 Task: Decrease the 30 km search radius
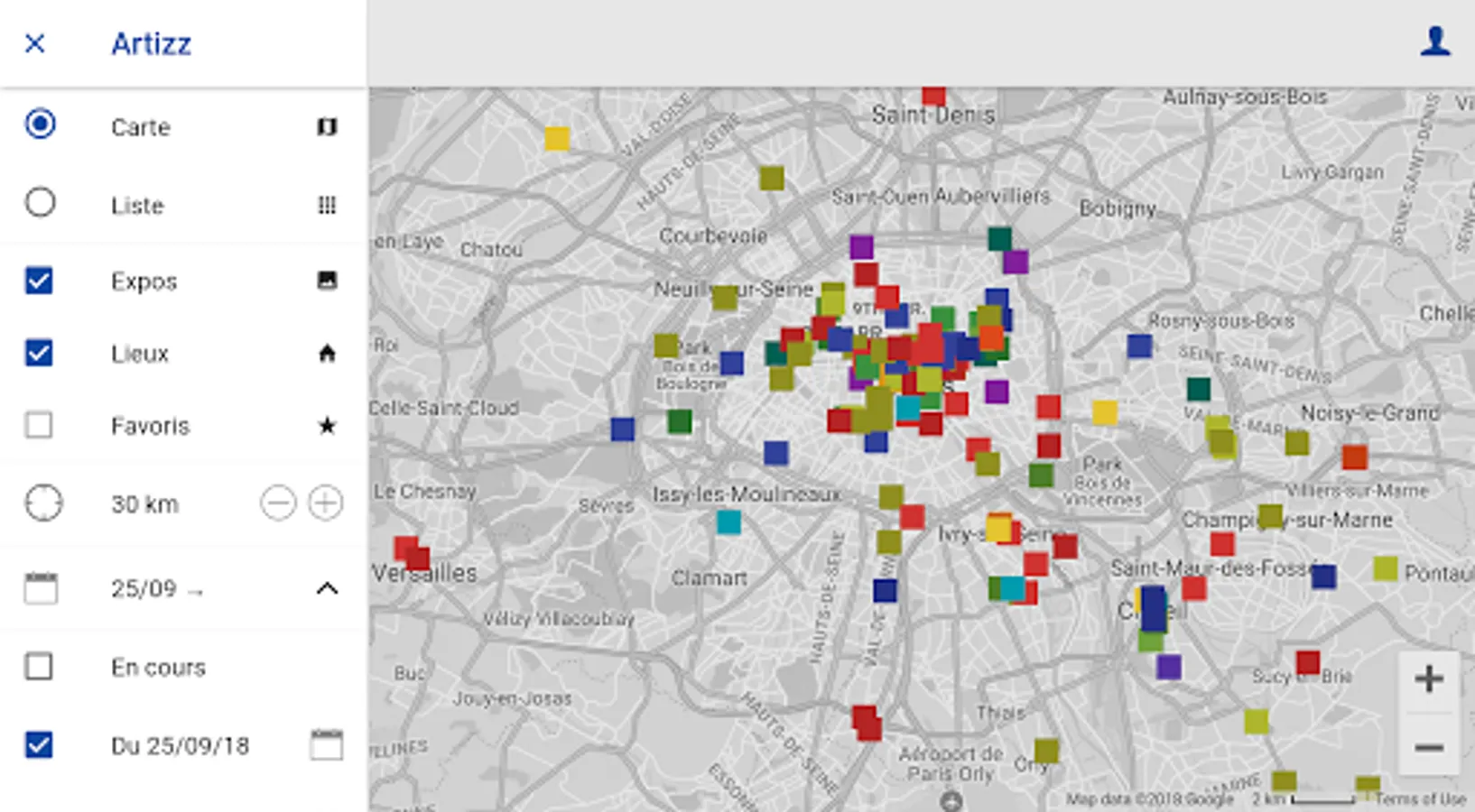tap(278, 503)
